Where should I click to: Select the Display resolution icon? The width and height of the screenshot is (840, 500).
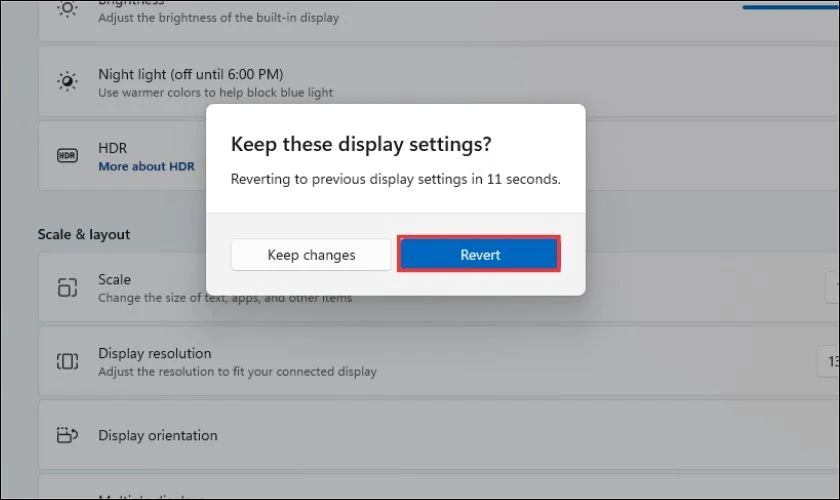point(67,361)
